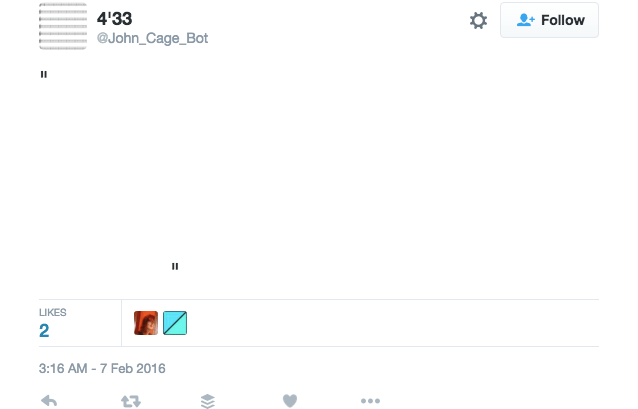Open the tweet permalink via 3:16 AM timestamp
The height and width of the screenshot is (409, 638).
63,369
